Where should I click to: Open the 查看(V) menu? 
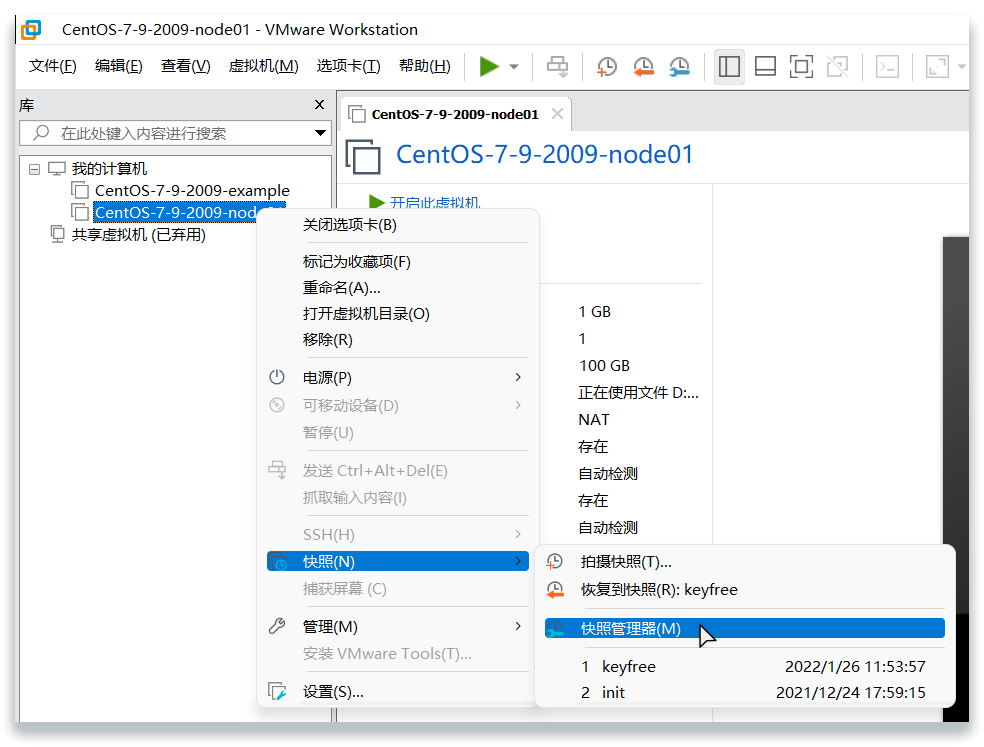(186, 66)
